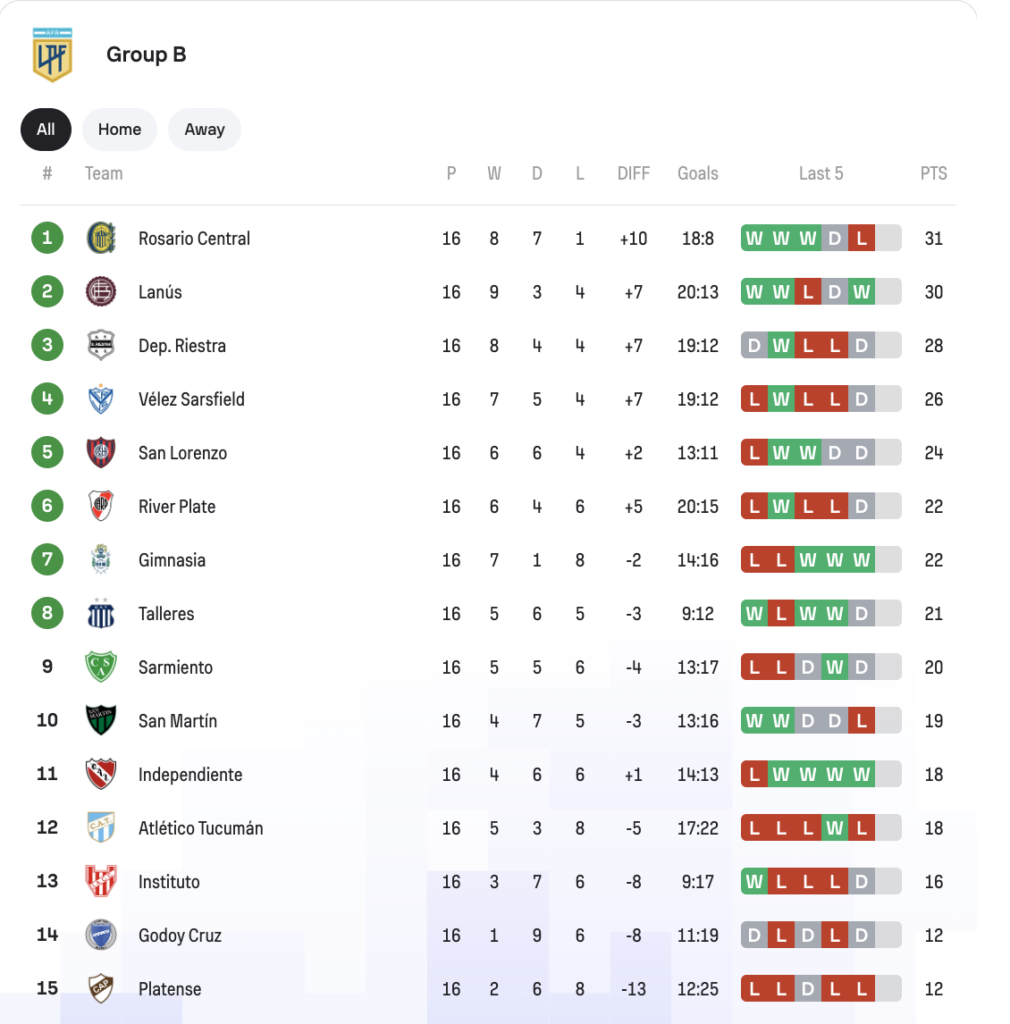The height and width of the screenshot is (1024, 1010).
Task: Switch to the Away standings tab
Action: point(204,129)
